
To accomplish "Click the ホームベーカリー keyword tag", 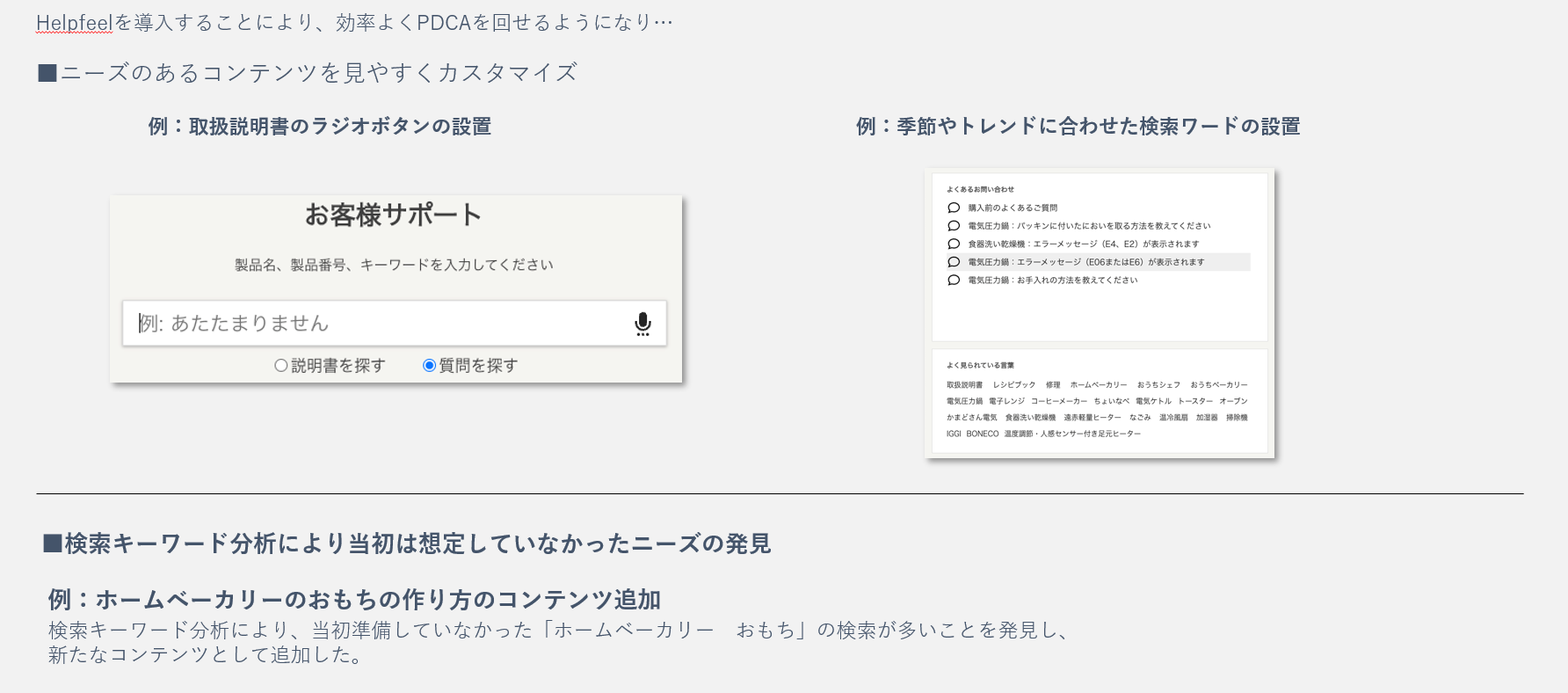I will coord(1098,385).
